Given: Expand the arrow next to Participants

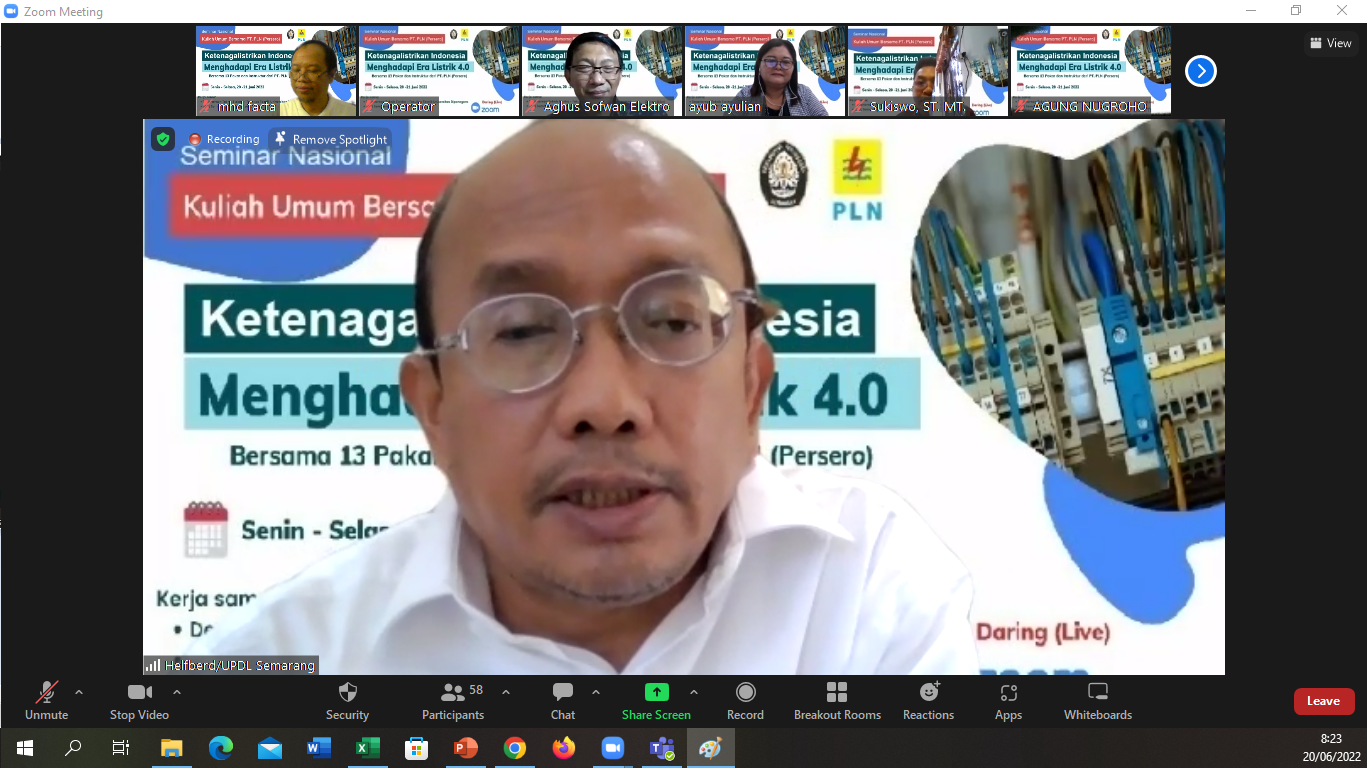Looking at the screenshot, I should point(506,692).
